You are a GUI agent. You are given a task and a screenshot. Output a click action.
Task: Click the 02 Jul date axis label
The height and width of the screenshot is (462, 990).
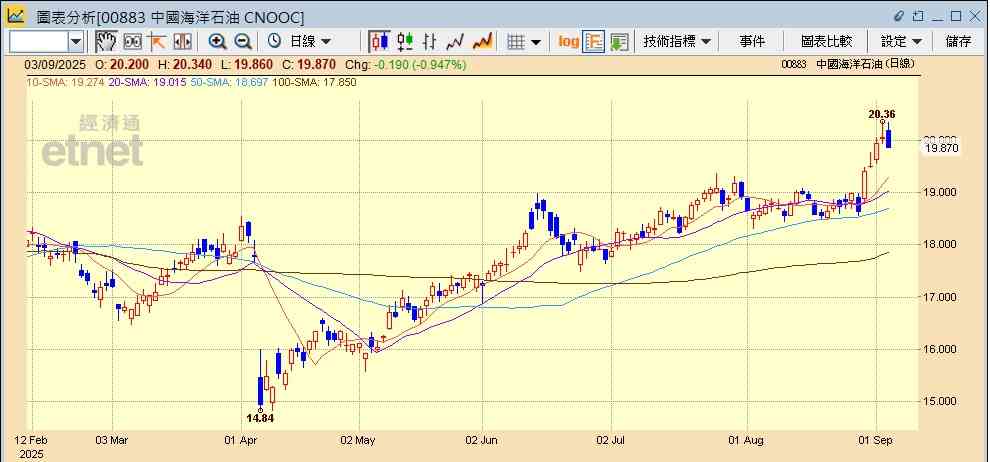611,440
